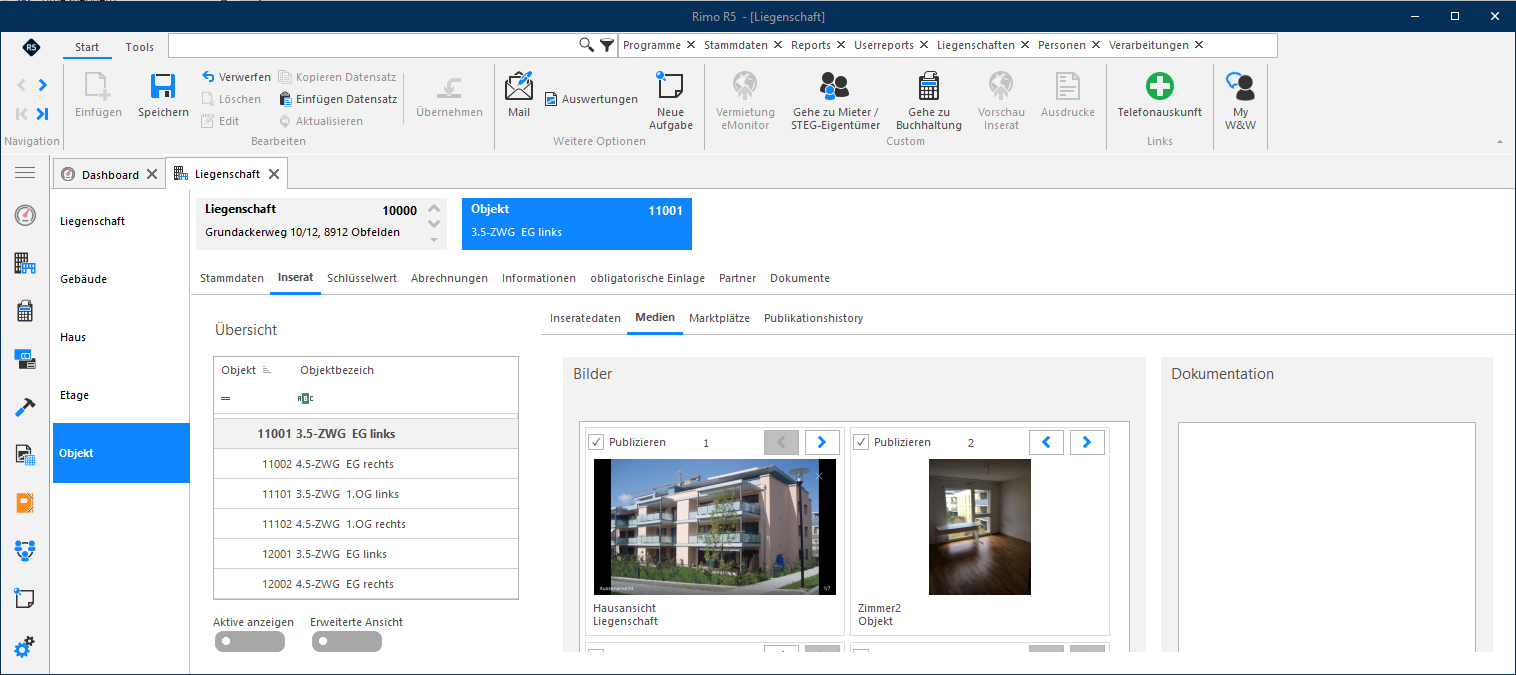The width and height of the screenshot is (1516, 675).
Task: Move image 1 to the right
Action: [822, 442]
